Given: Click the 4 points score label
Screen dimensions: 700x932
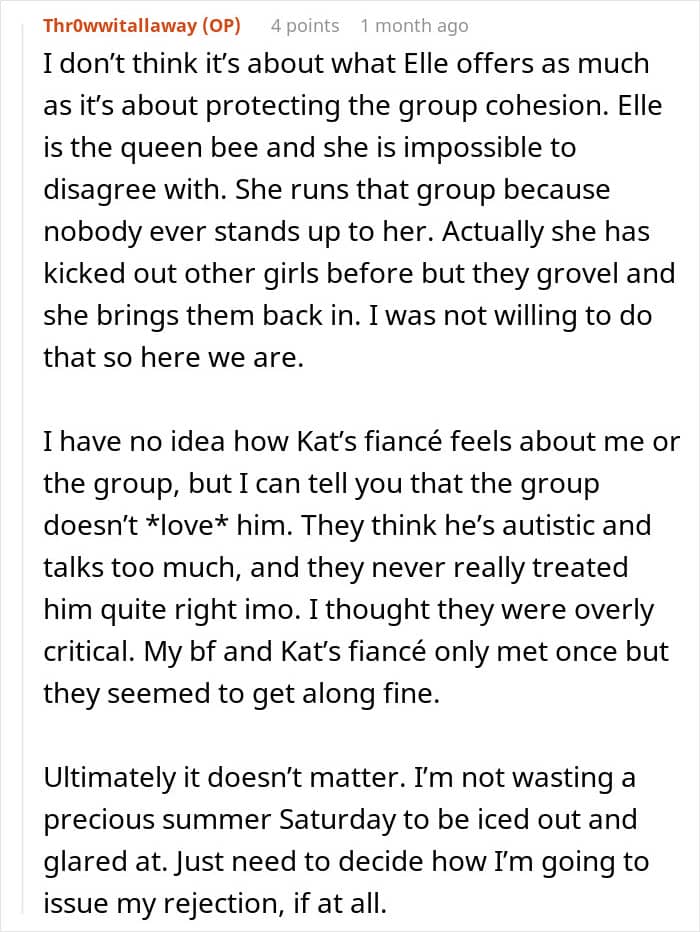Looking at the screenshot, I should click(305, 26).
